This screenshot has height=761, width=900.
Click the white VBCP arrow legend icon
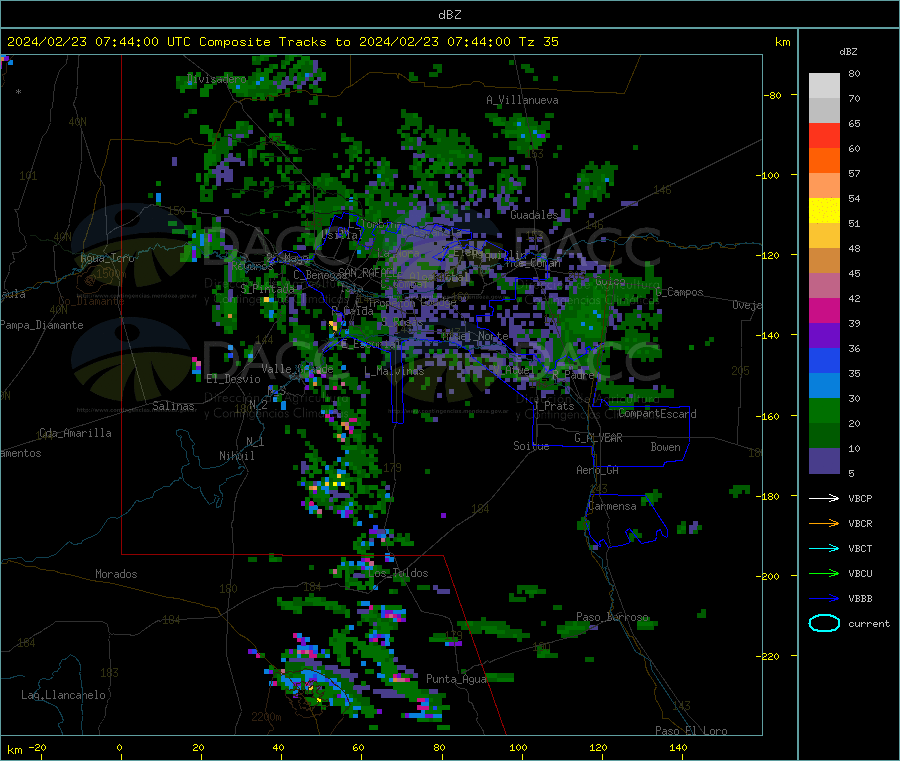coord(824,498)
